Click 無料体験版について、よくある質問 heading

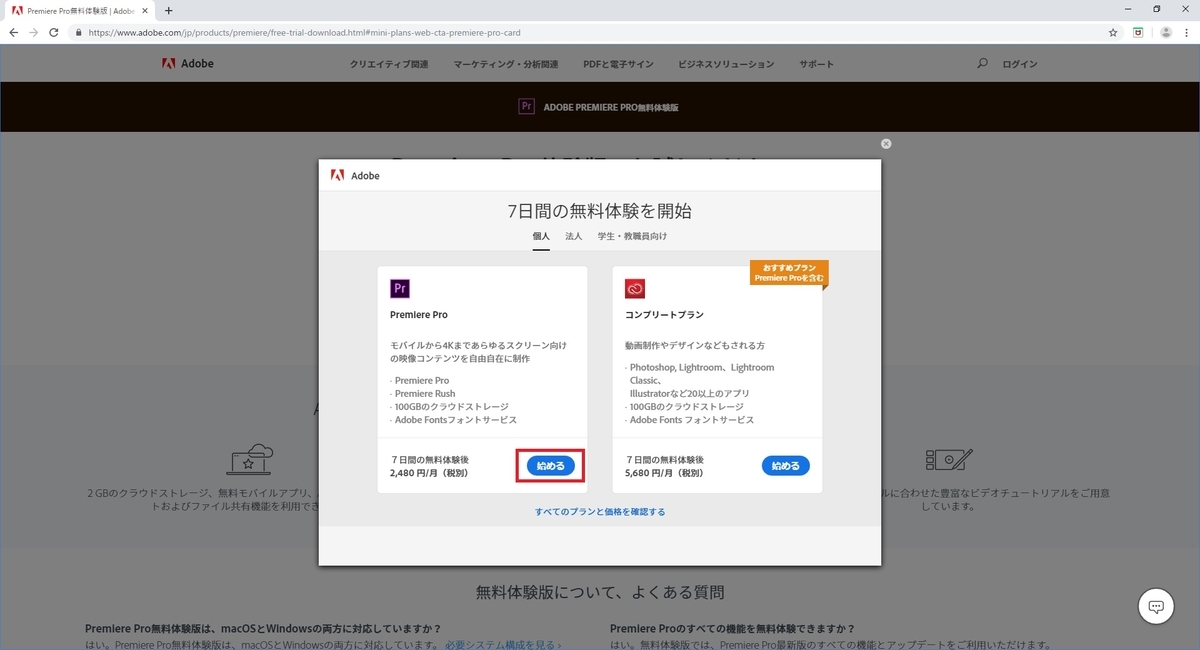600,593
